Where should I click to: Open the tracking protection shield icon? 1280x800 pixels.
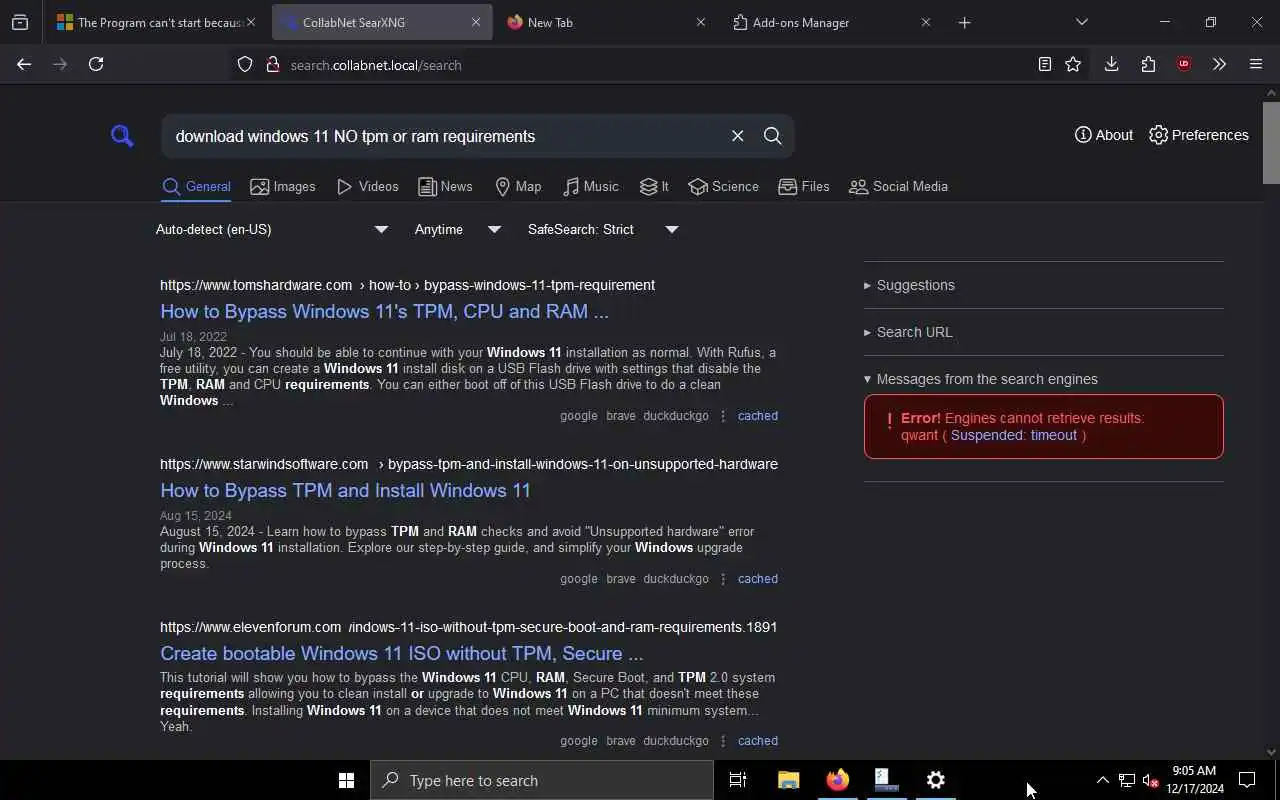[x=245, y=65]
